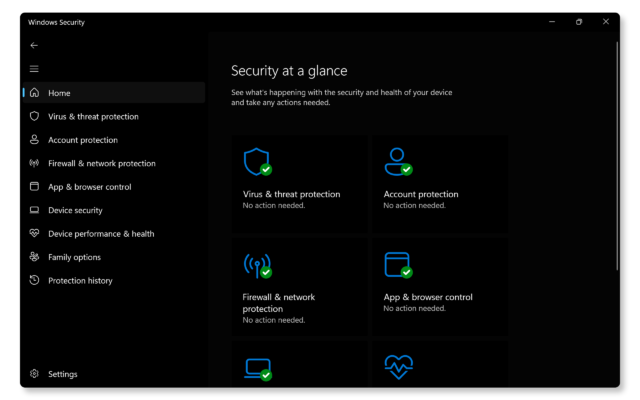
Task: Click the Virus & threat protection shield tile icon
Action: pos(256,161)
